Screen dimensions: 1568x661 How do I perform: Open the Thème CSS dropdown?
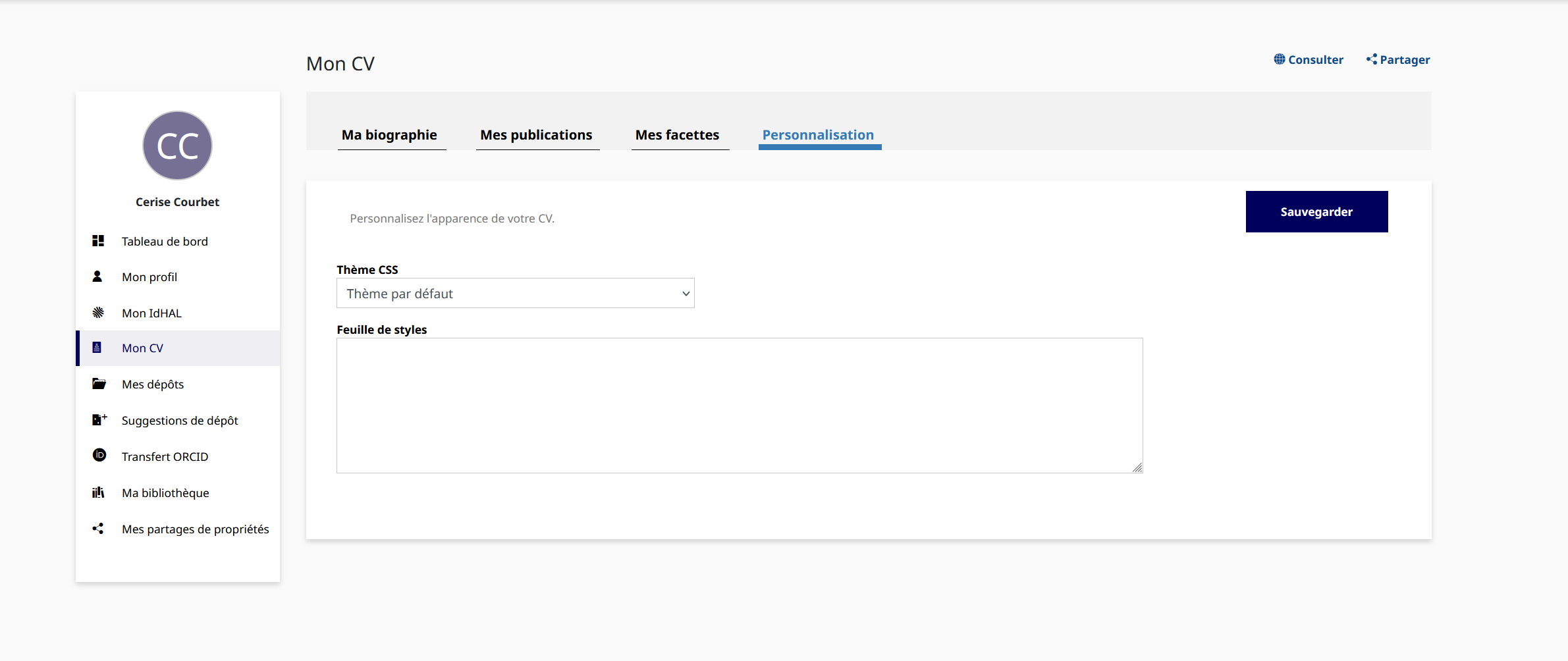click(x=516, y=293)
